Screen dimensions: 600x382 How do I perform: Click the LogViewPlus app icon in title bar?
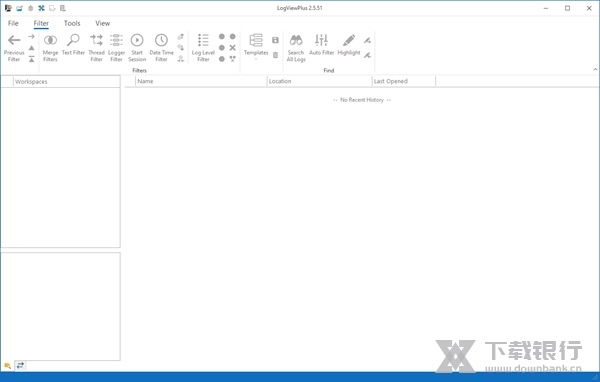(8, 8)
